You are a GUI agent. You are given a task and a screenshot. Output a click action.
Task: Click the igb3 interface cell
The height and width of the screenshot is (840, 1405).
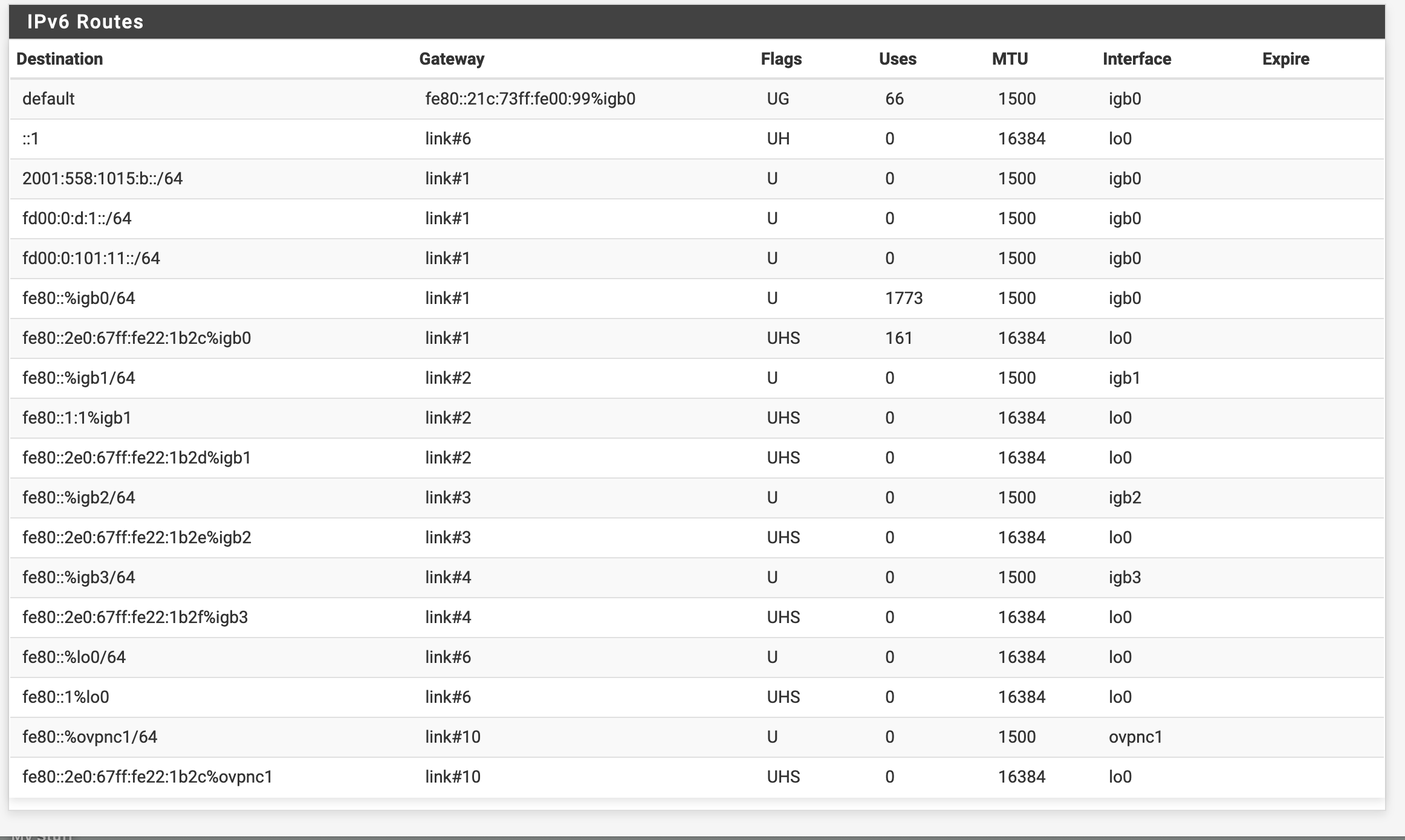(1124, 577)
